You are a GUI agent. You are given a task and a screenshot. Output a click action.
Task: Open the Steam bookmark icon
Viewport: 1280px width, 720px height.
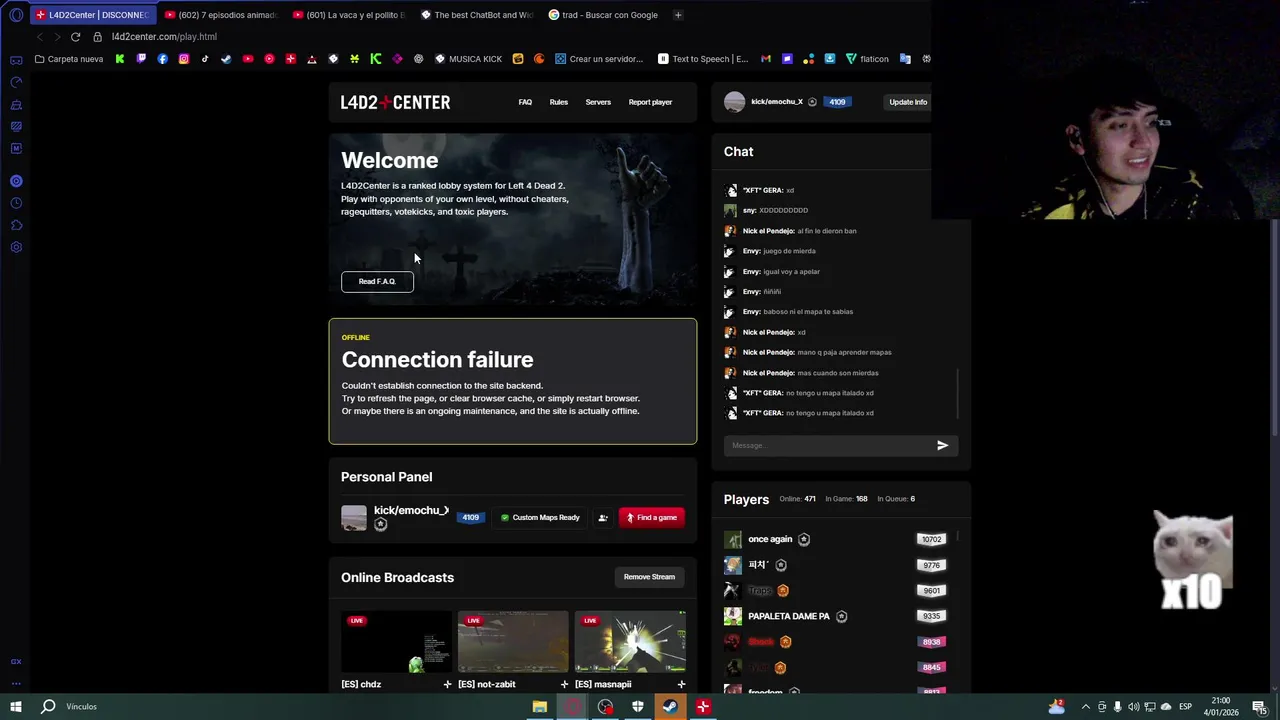point(226,59)
